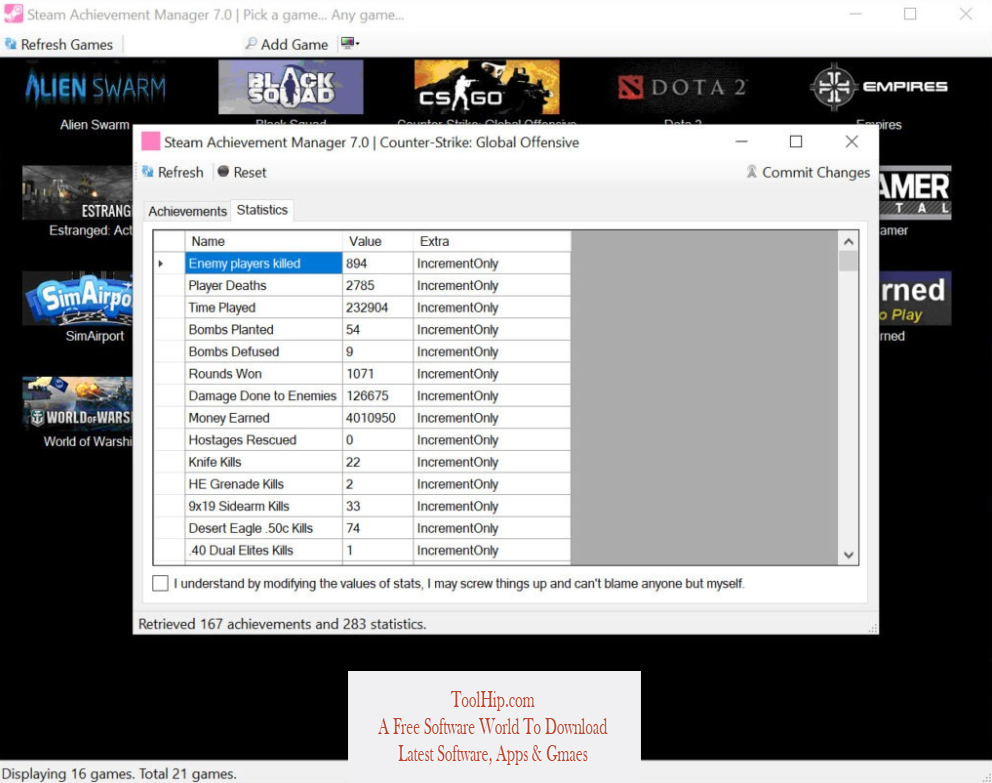This screenshot has height=783, width=992.
Task: Select the 'HE Grenade Kills' name cell
Action: pos(263,484)
